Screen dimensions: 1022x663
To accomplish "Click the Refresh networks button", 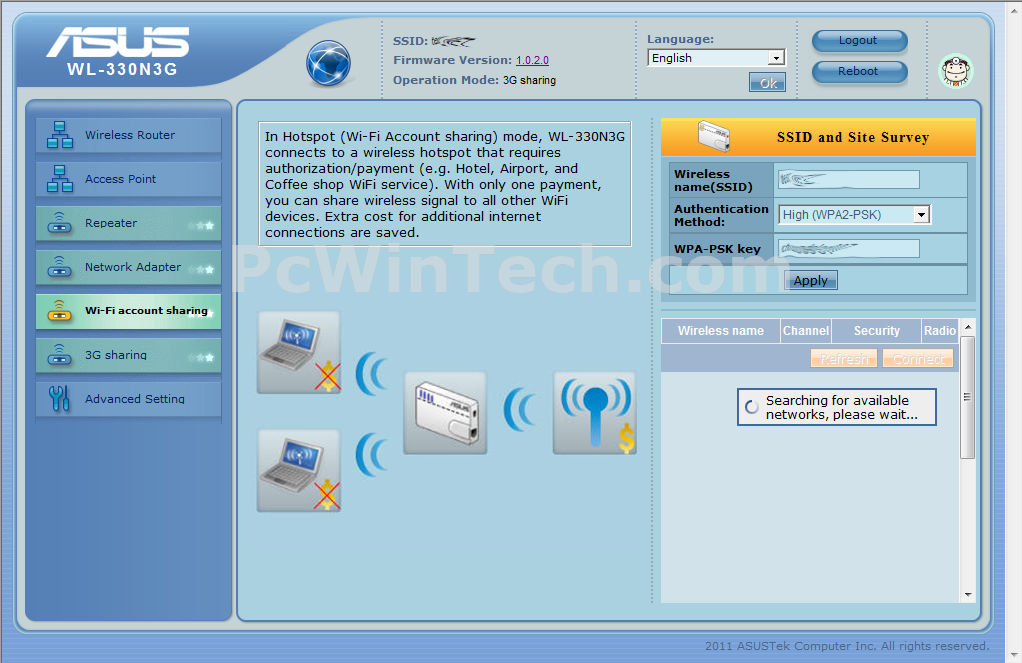I will (844, 359).
